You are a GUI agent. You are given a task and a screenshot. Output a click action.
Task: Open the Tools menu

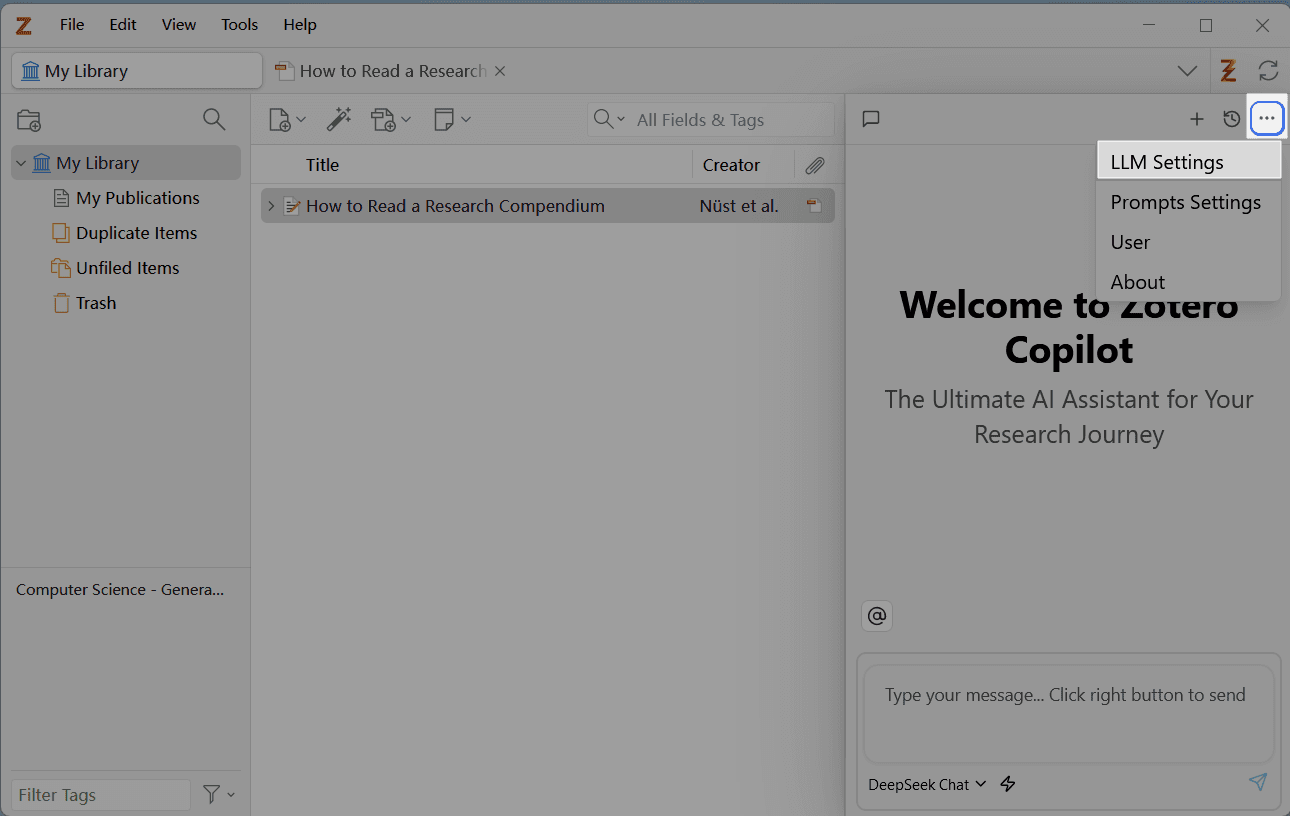[x=239, y=25]
